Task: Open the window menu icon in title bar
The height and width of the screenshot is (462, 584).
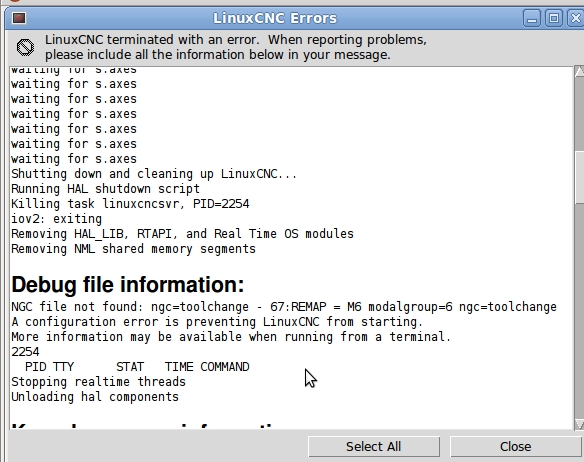Action: [19, 18]
